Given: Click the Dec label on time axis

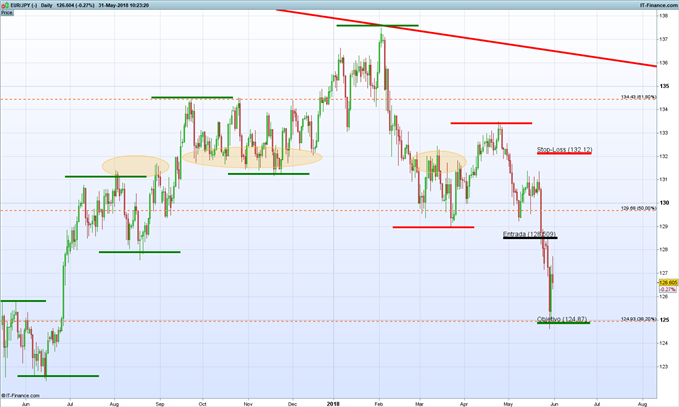Looking at the screenshot, I should click(293, 404).
